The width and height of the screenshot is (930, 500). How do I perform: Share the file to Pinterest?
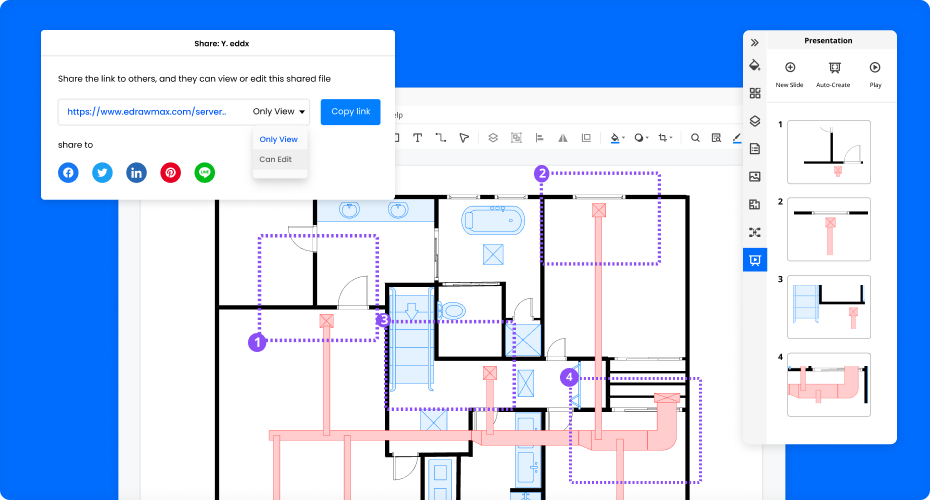coord(171,173)
